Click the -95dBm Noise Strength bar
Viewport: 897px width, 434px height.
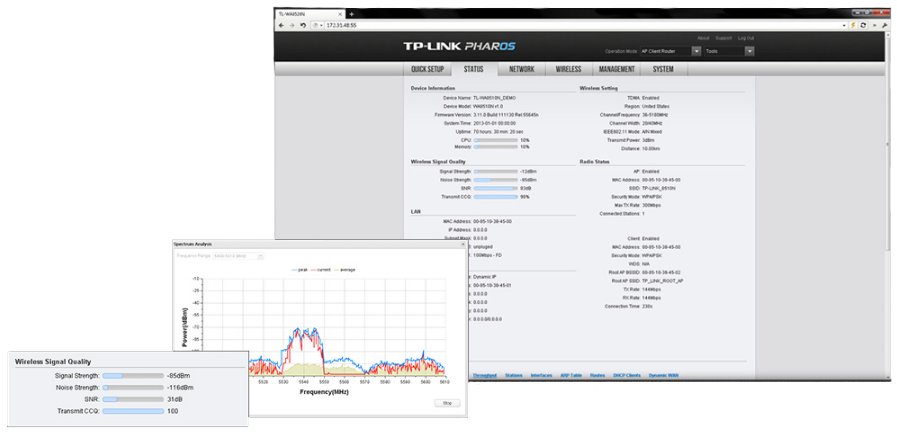point(495,180)
